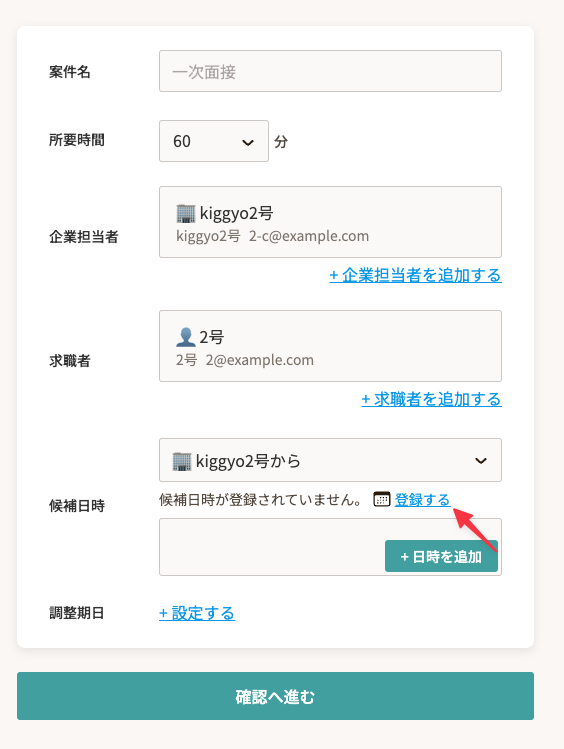Select the 2号 job seeker card
Screen dimensions: 564x749
pos(330,346)
